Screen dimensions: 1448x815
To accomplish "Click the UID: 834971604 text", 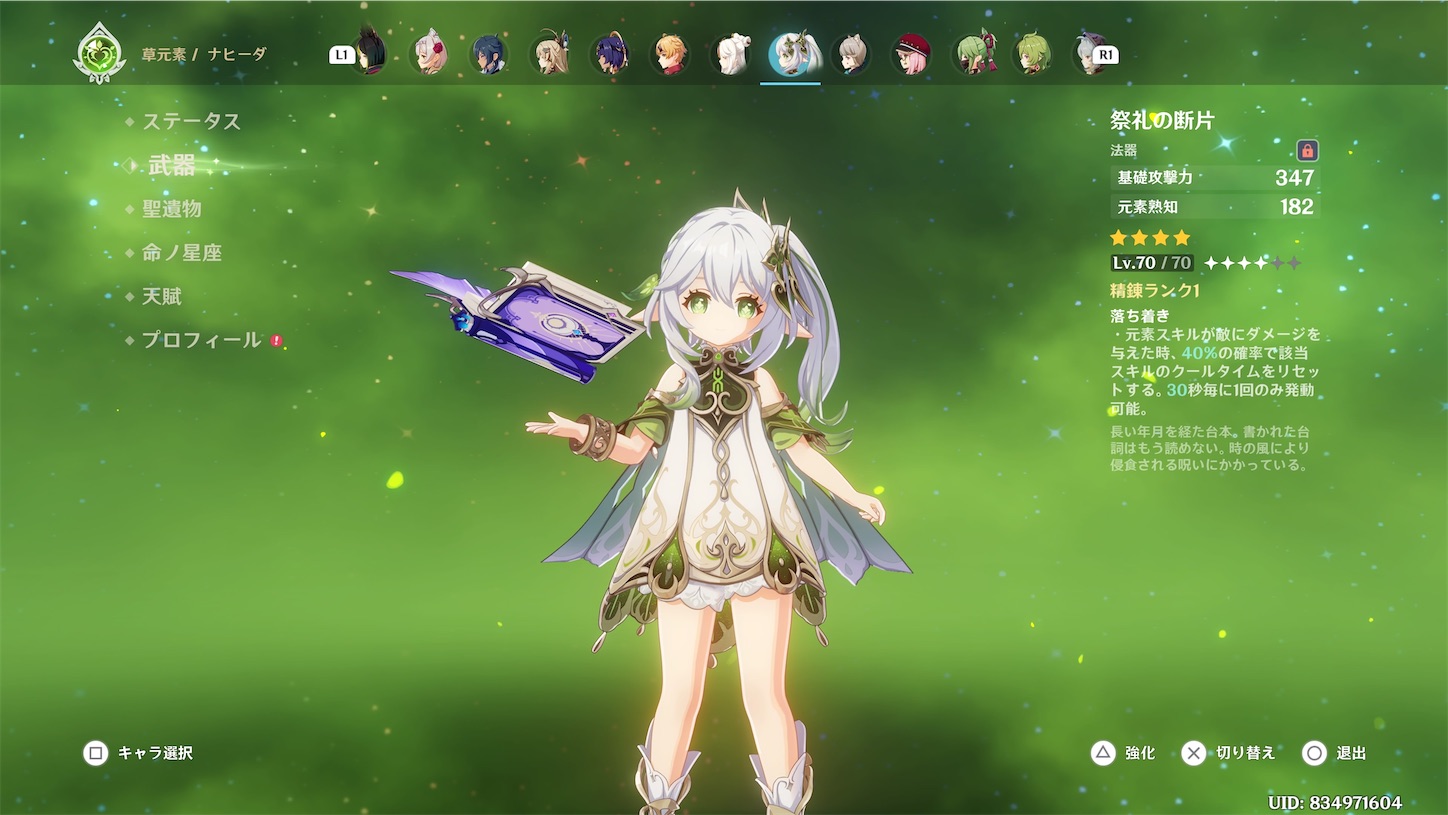I will pyautogui.click(x=1334, y=803).
